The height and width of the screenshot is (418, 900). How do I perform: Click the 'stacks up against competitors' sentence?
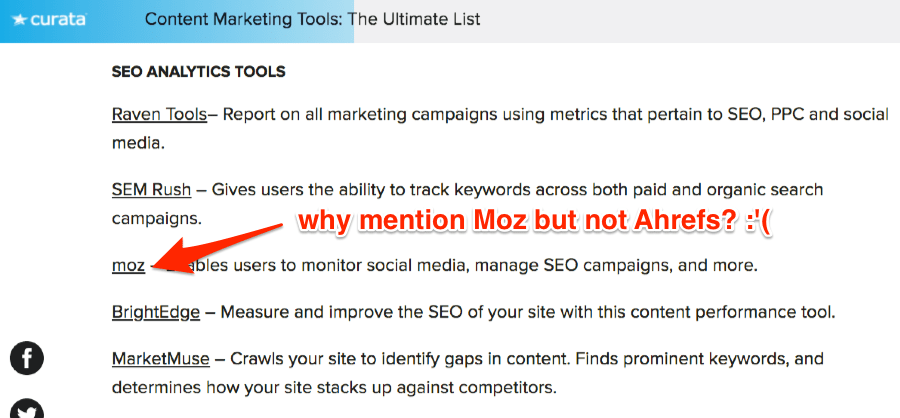click(334, 388)
